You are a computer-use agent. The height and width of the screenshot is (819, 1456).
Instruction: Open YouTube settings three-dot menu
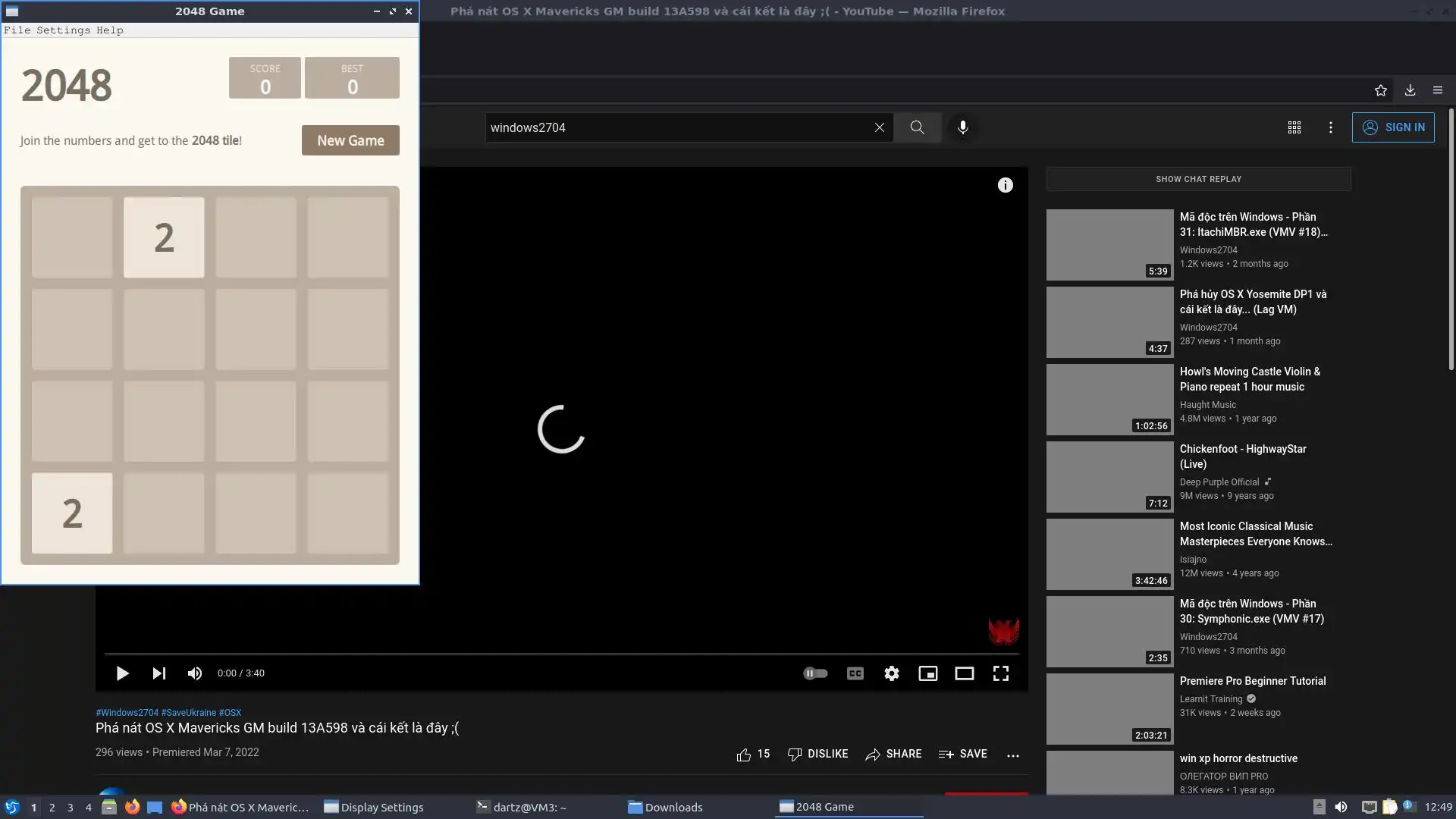[x=1330, y=127]
